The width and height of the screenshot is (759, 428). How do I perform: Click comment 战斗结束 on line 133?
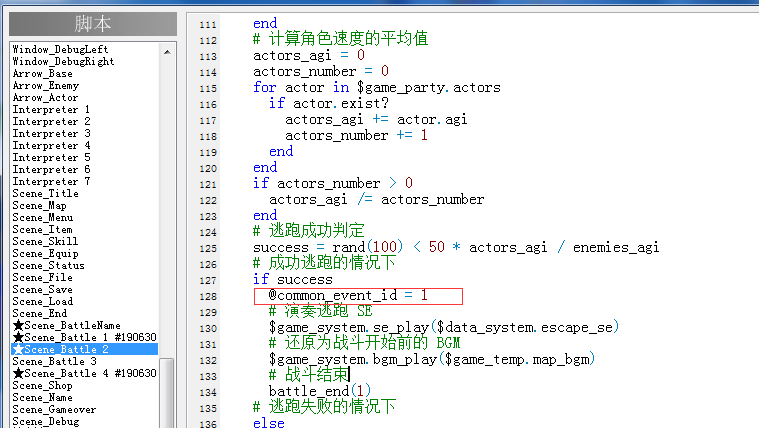click(309, 375)
